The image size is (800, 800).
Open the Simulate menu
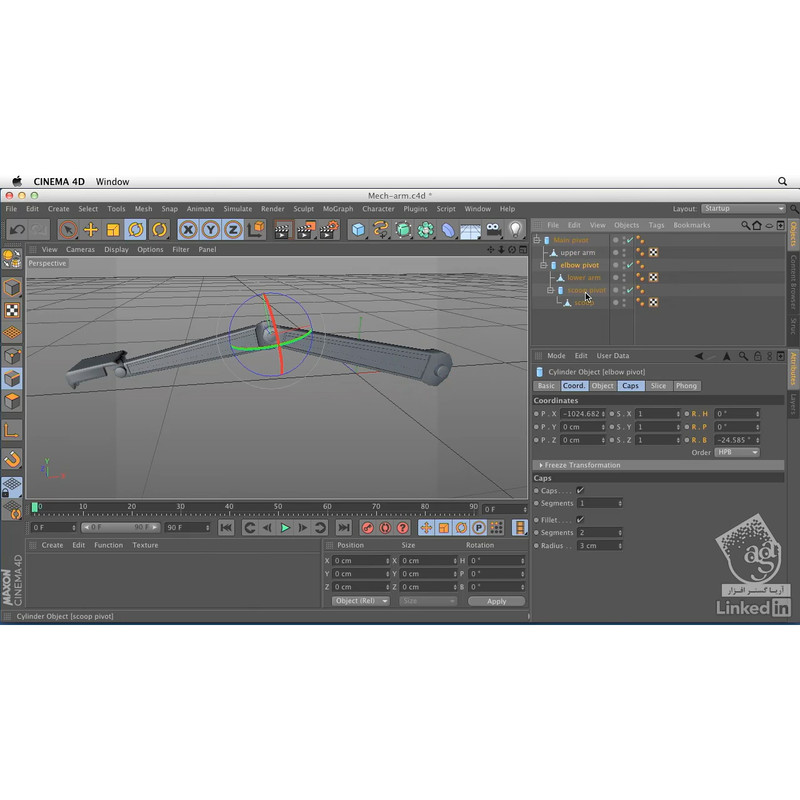coord(238,209)
